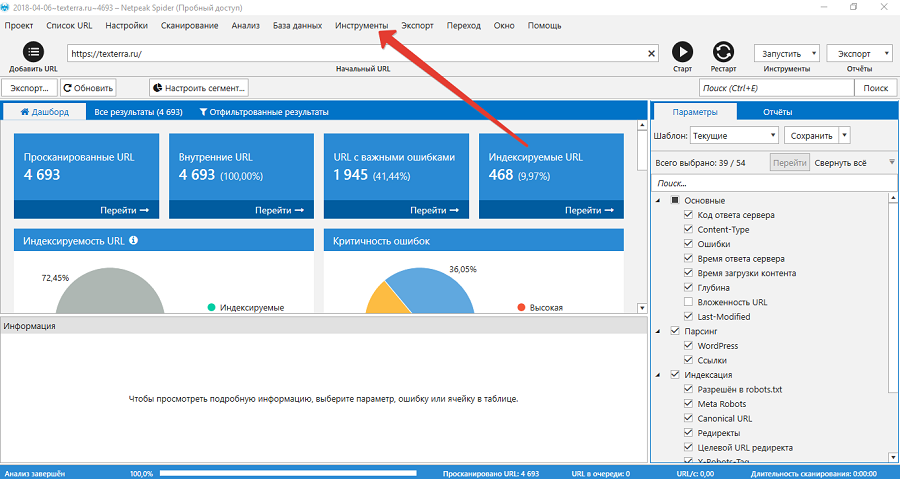Screen dimensions: 900x479
Task: Focus the Поиск (Ctrl+E) search field
Action: point(777,88)
